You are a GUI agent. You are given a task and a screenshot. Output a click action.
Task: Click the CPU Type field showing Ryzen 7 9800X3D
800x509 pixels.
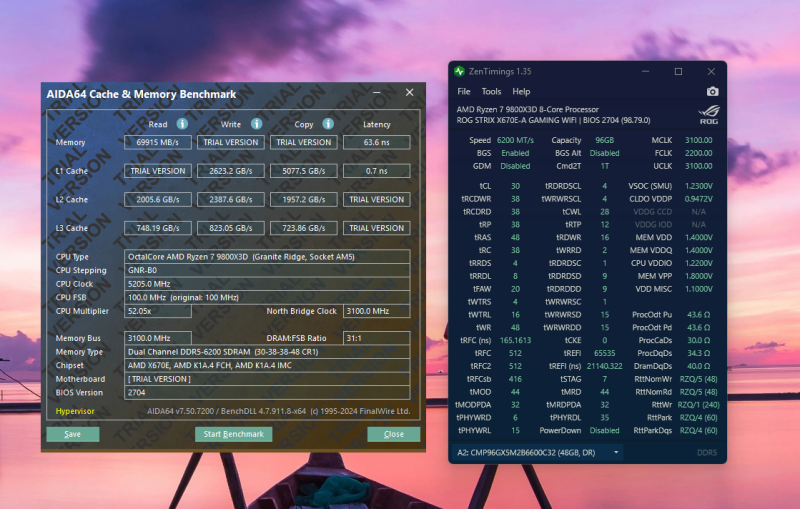(x=267, y=257)
